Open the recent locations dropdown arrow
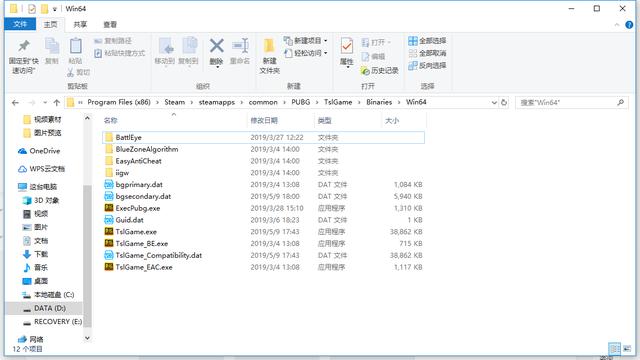This screenshot has height=360, width=640. pyautogui.click(x=45, y=102)
